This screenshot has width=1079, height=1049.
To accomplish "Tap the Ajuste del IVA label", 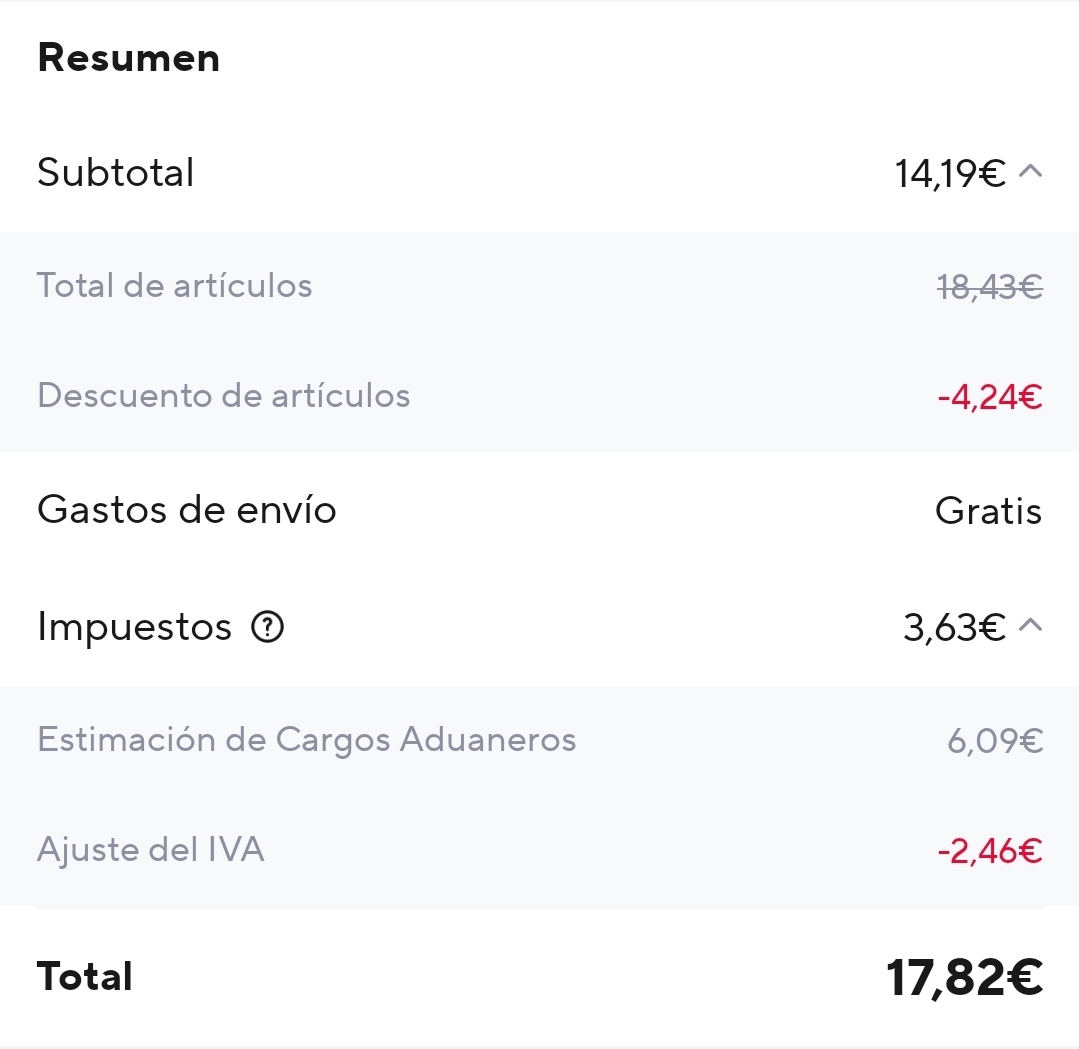I will click(151, 849).
